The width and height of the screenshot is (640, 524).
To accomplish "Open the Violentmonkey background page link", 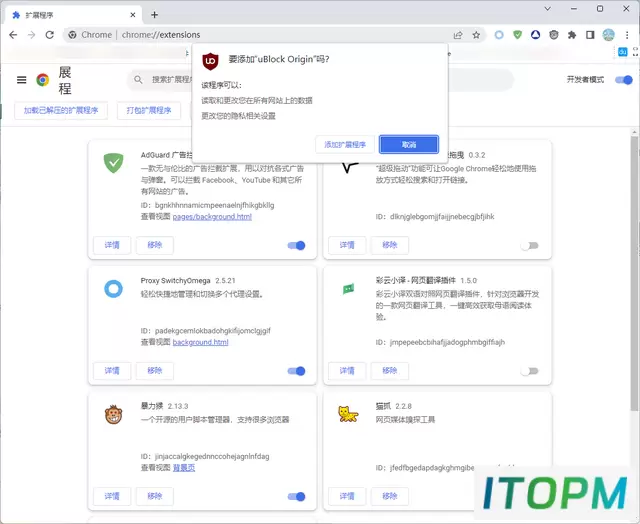I will pos(184,468).
